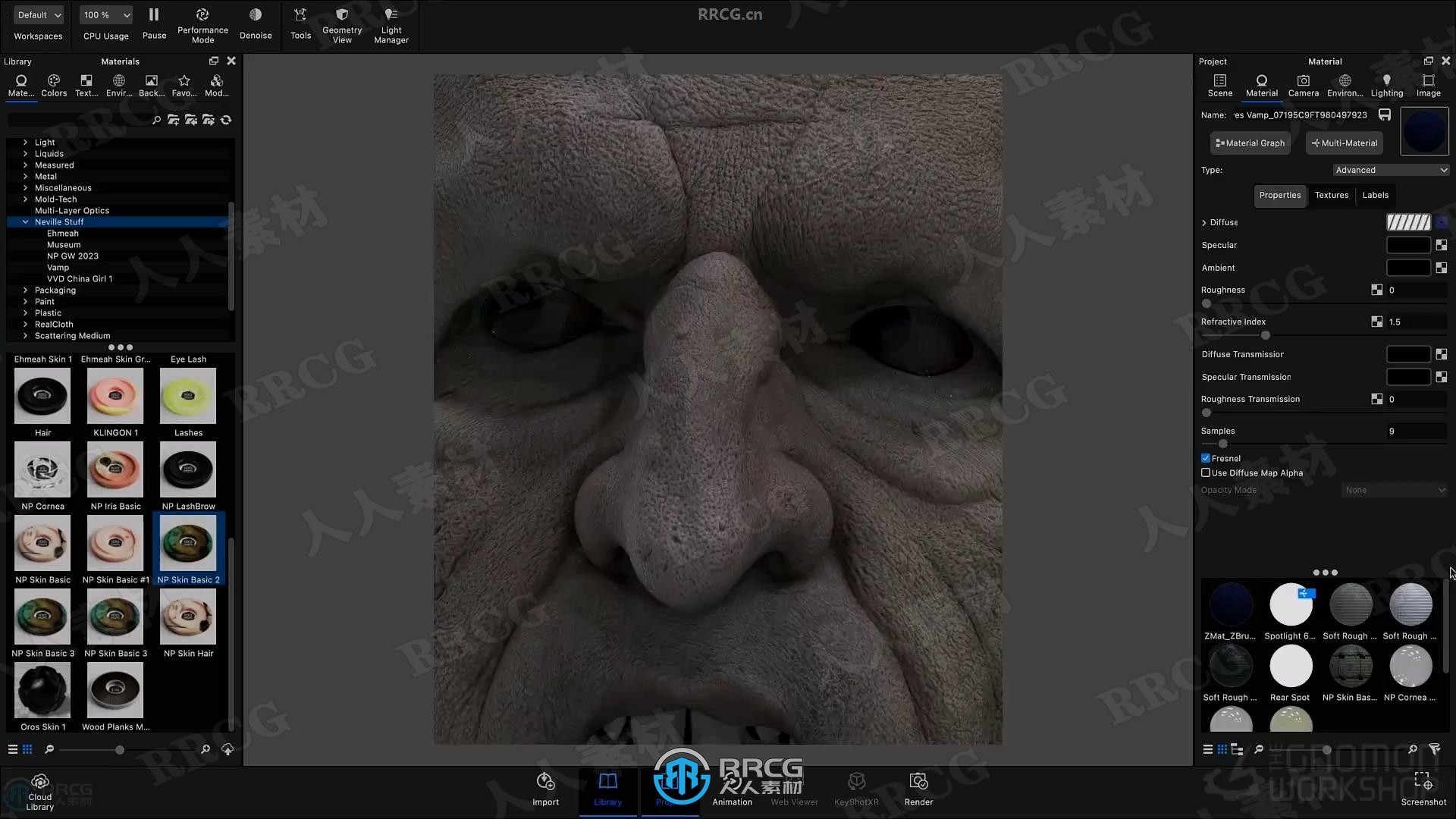Click the Material Graph button
This screenshot has height=819, width=1456.
click(x=1250, y=143)
